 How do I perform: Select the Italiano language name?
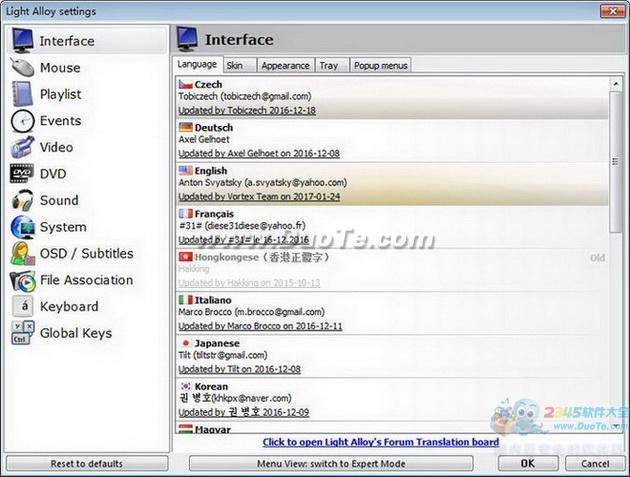[x=213, y=300]
